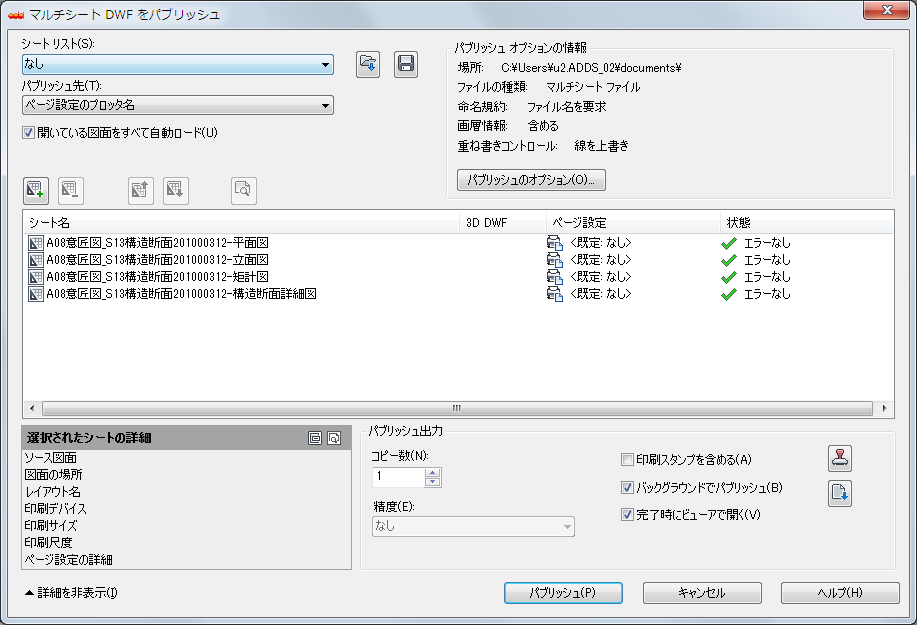
Task: Open ページ設定 dropdown for 立面図 row
Action: (601, 260)
